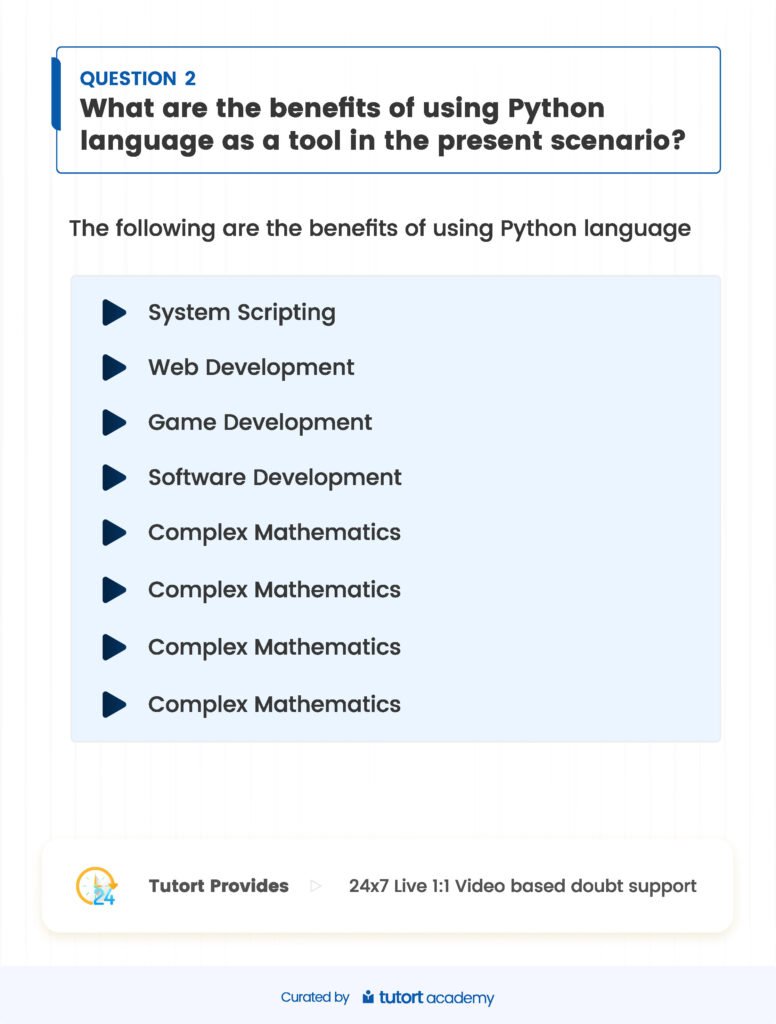Image resolution: width=776 pixels, height=1024 pixels.
Task: Click the small outlined triangle after Tutort Provides
Action: 316,886
